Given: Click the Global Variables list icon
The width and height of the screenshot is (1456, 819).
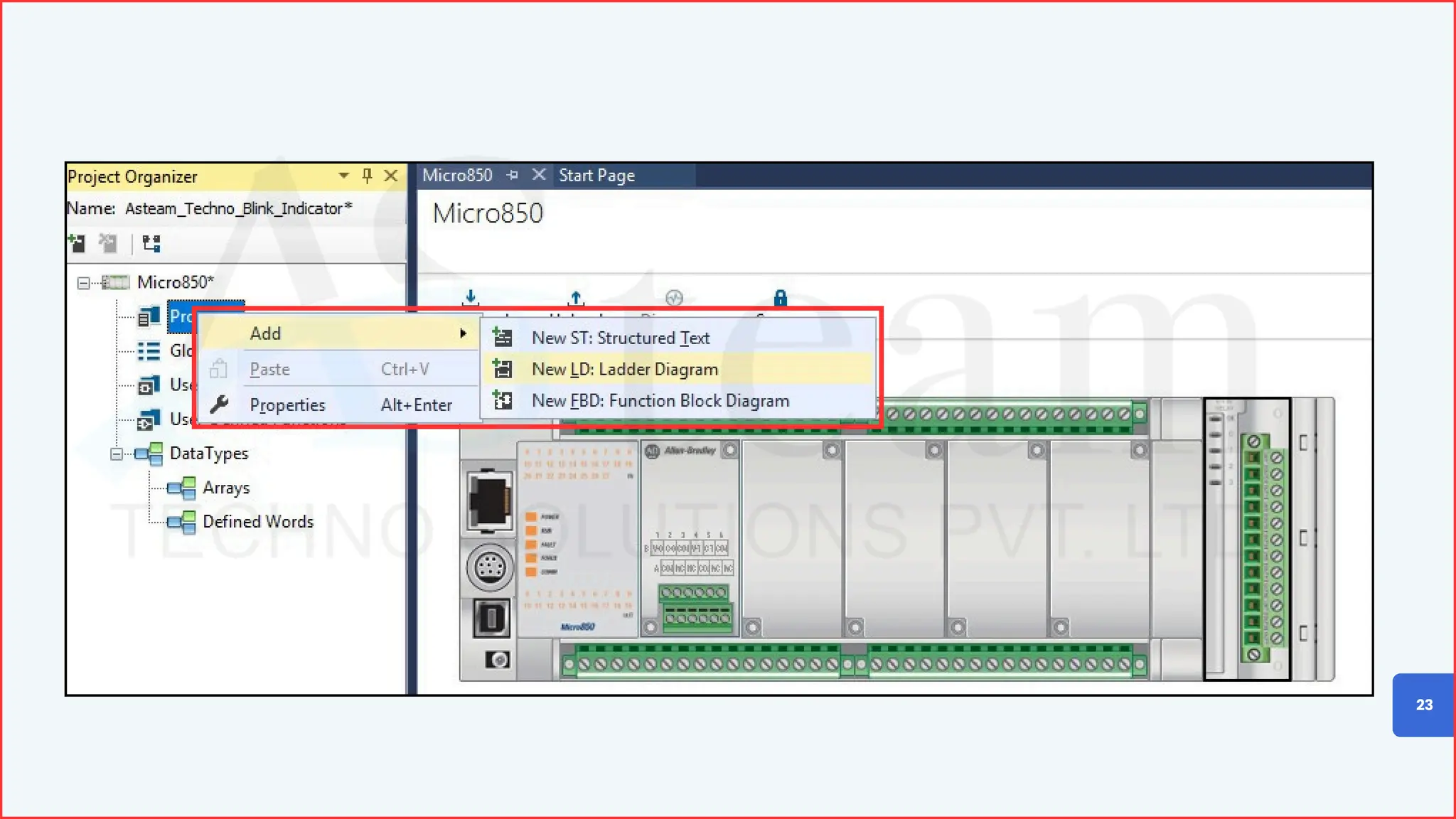Looking at the screenshot, I should coord(149,351).
